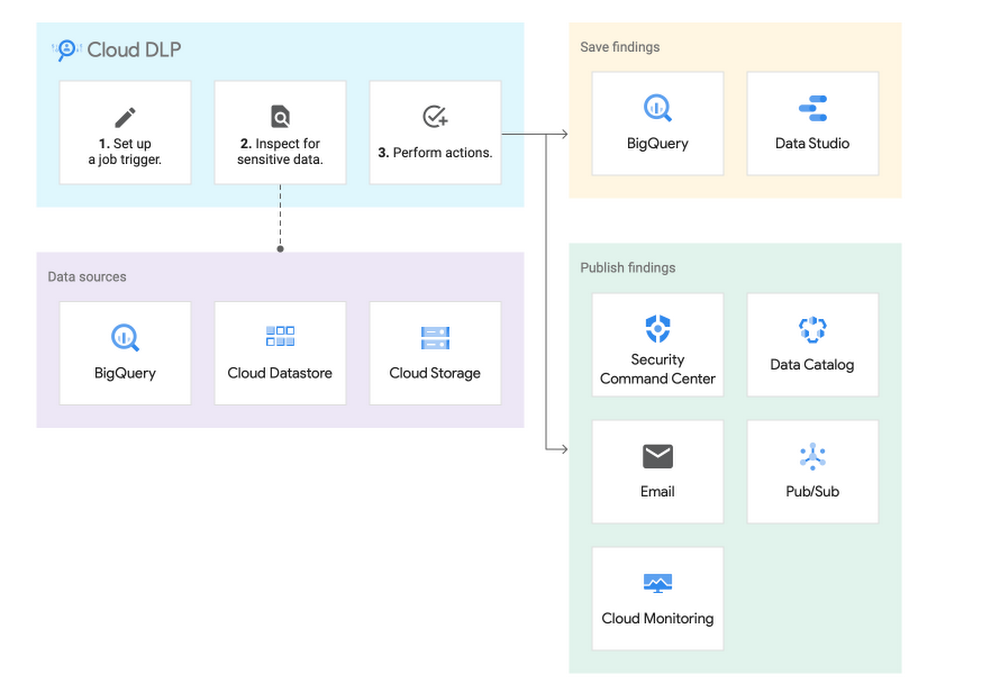Click the Email envelope icon
This screenshot has width=1000, height=693.
click(x=657, y=455)
